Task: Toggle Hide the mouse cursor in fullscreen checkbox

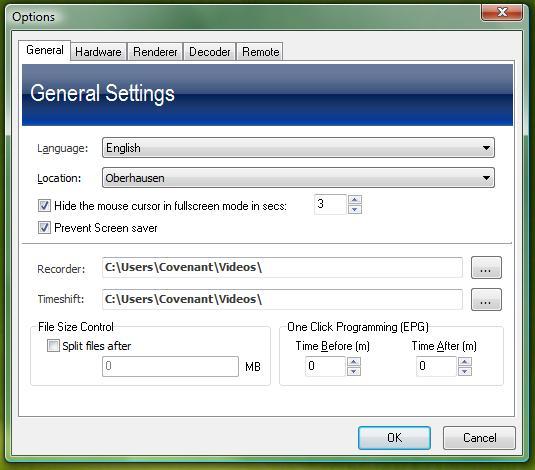Action: 44,206
